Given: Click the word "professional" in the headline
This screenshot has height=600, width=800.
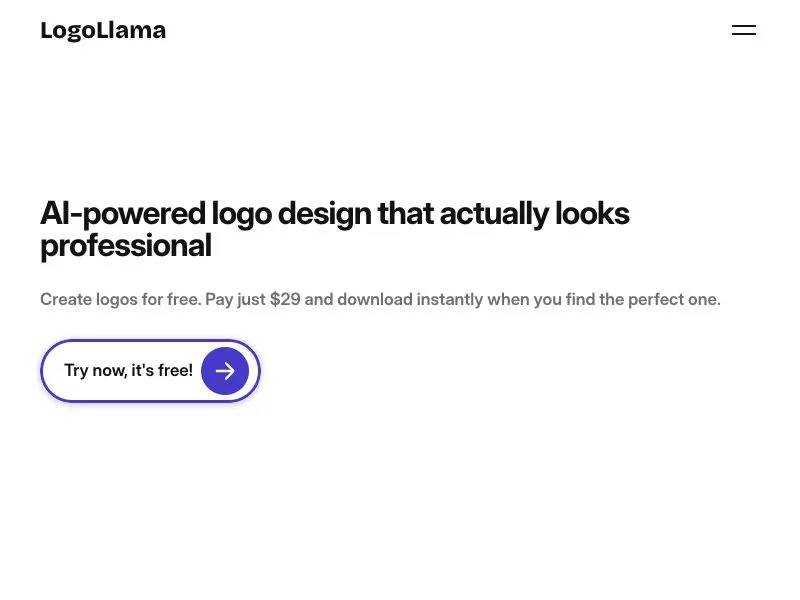Looking at the screenshot, I should pos(126,246).
